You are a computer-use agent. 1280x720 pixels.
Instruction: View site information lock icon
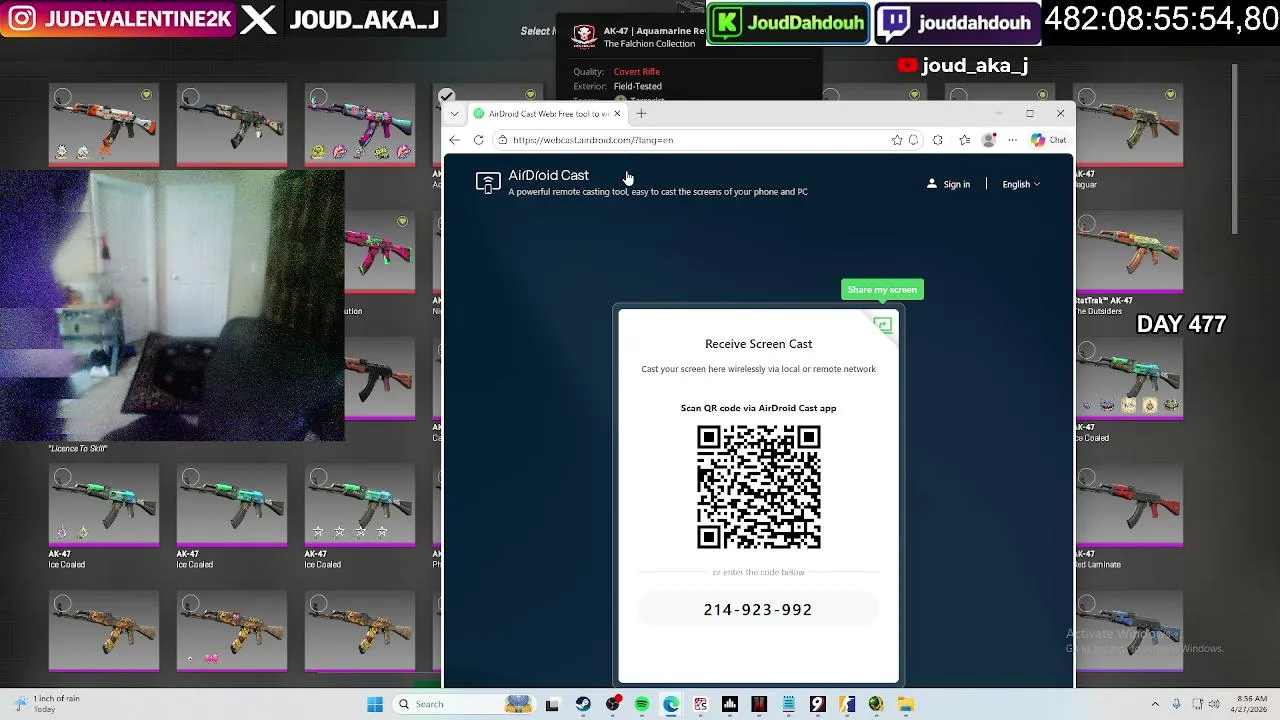point(503,140)
